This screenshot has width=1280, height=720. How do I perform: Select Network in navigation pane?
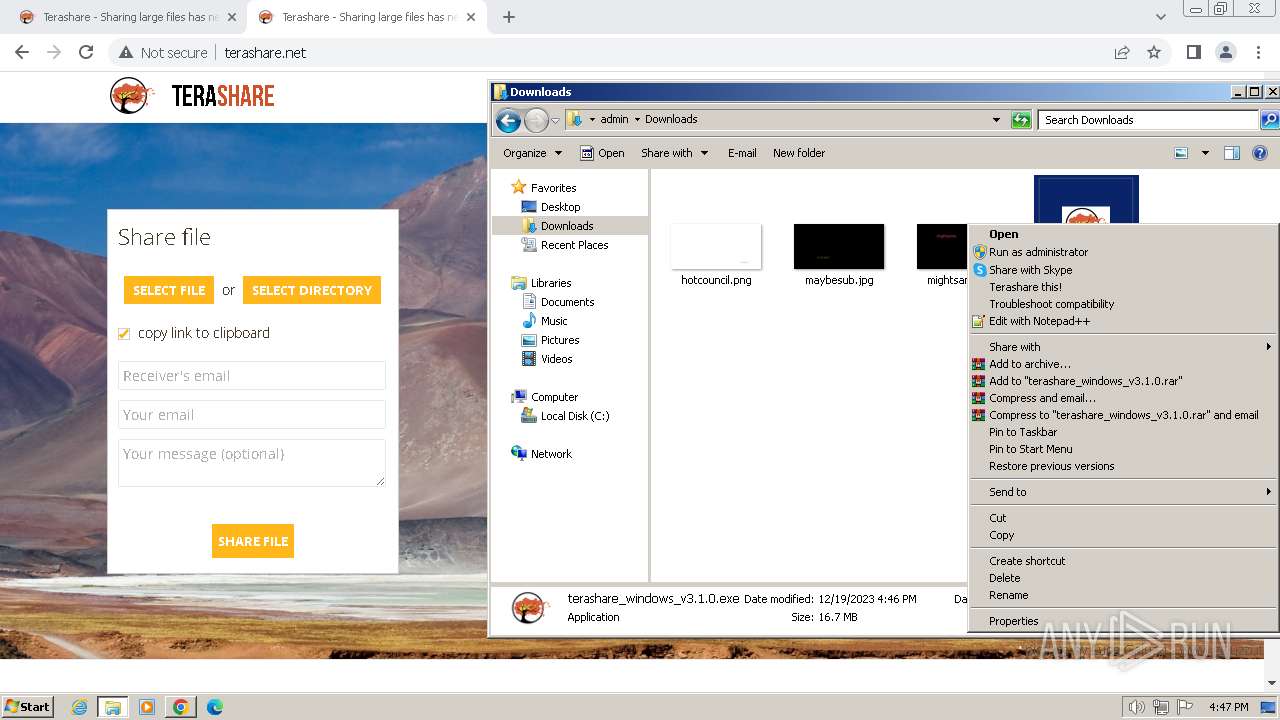point(551,454)
